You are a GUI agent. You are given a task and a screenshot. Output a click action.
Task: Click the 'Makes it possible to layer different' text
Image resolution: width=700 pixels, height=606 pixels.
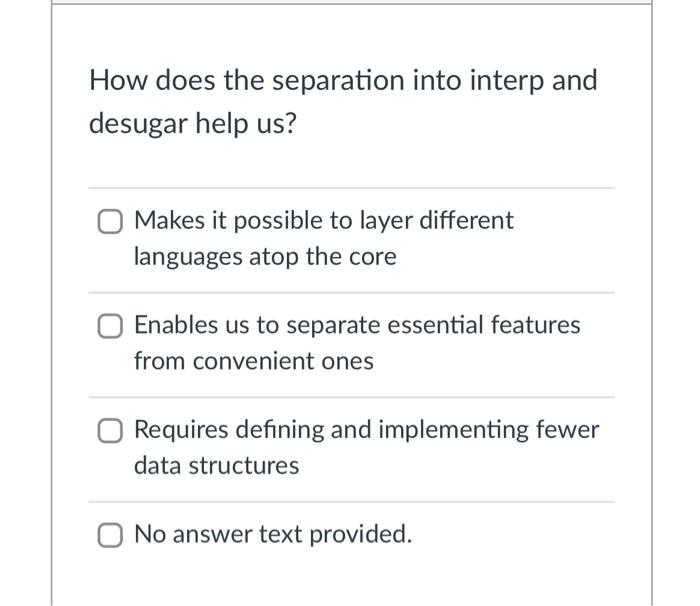323,221
